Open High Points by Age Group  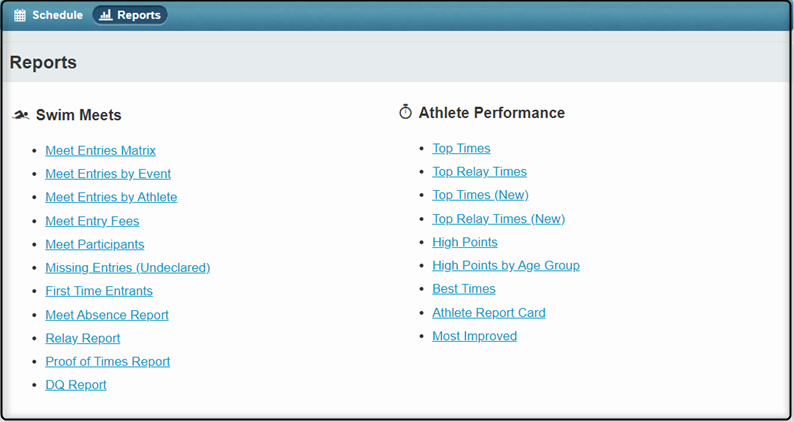(506, 265)
